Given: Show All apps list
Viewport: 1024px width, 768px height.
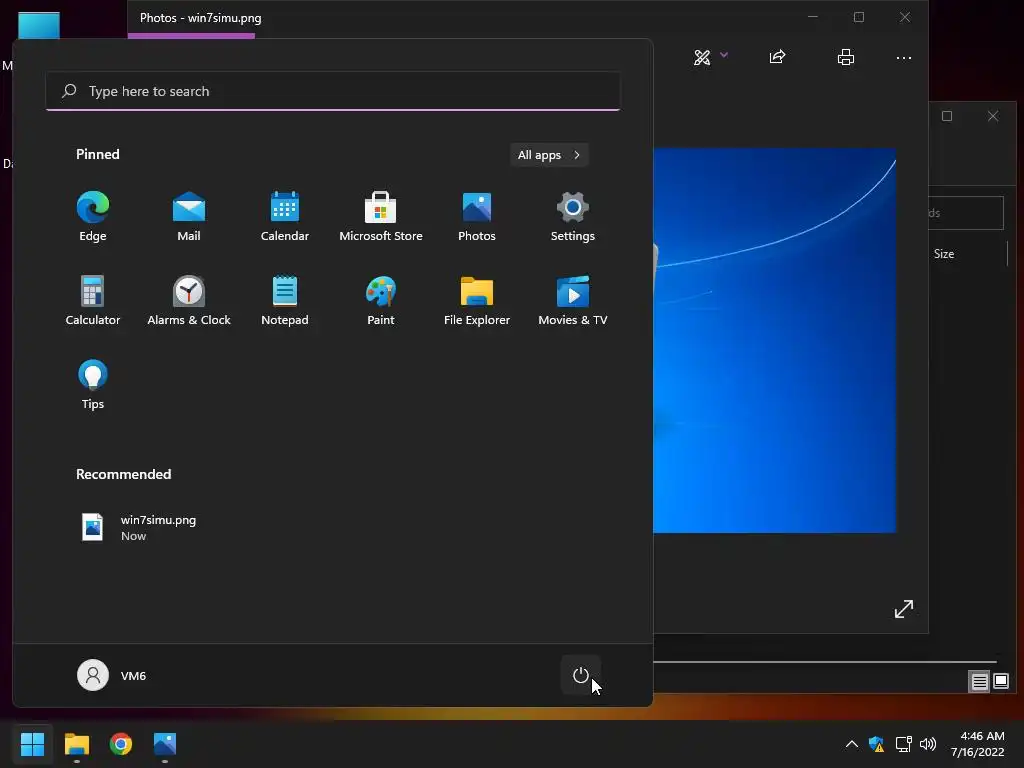Looking at the screenshot, I should pyautogui.click(x=549, y=155).
